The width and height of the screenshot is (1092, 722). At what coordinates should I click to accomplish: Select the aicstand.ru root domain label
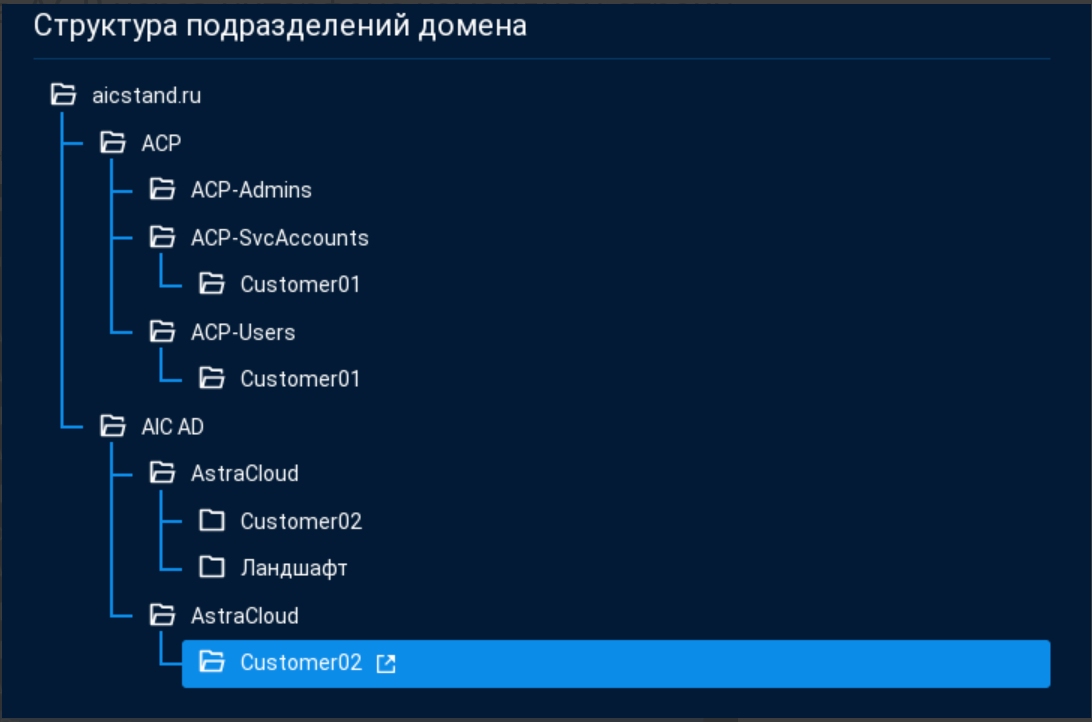coord(146,96)
